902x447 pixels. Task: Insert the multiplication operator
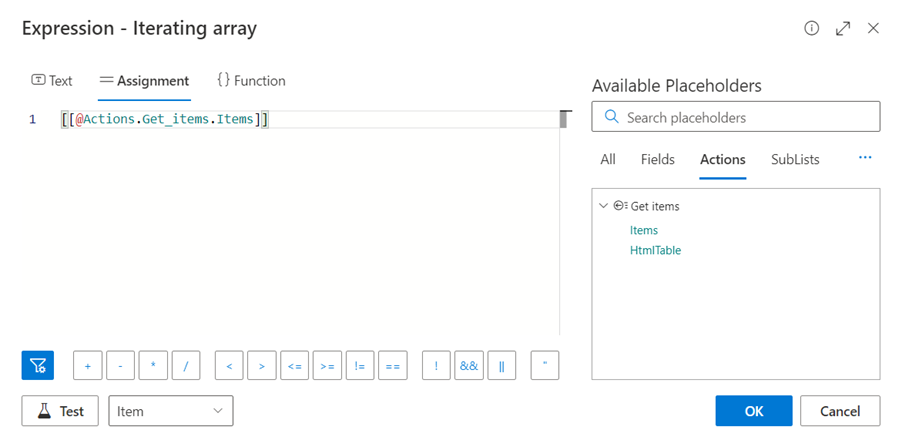click(x=152, y=366)
